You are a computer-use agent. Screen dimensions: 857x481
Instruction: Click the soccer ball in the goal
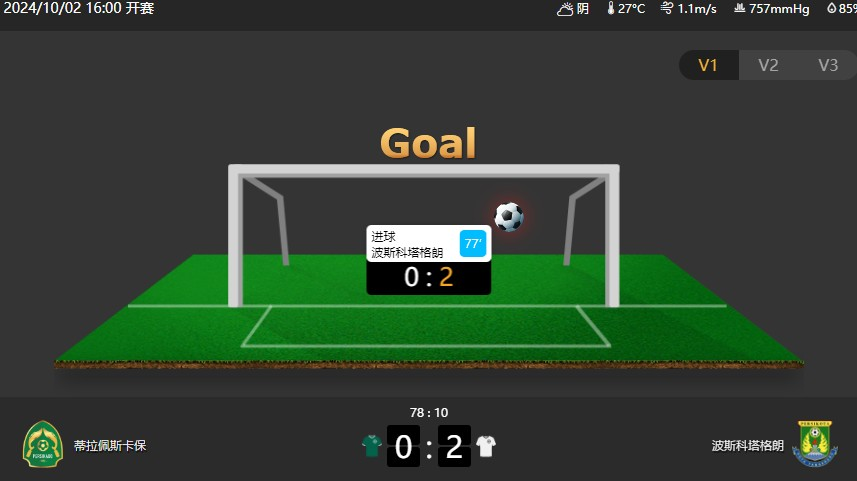[509, 217]
